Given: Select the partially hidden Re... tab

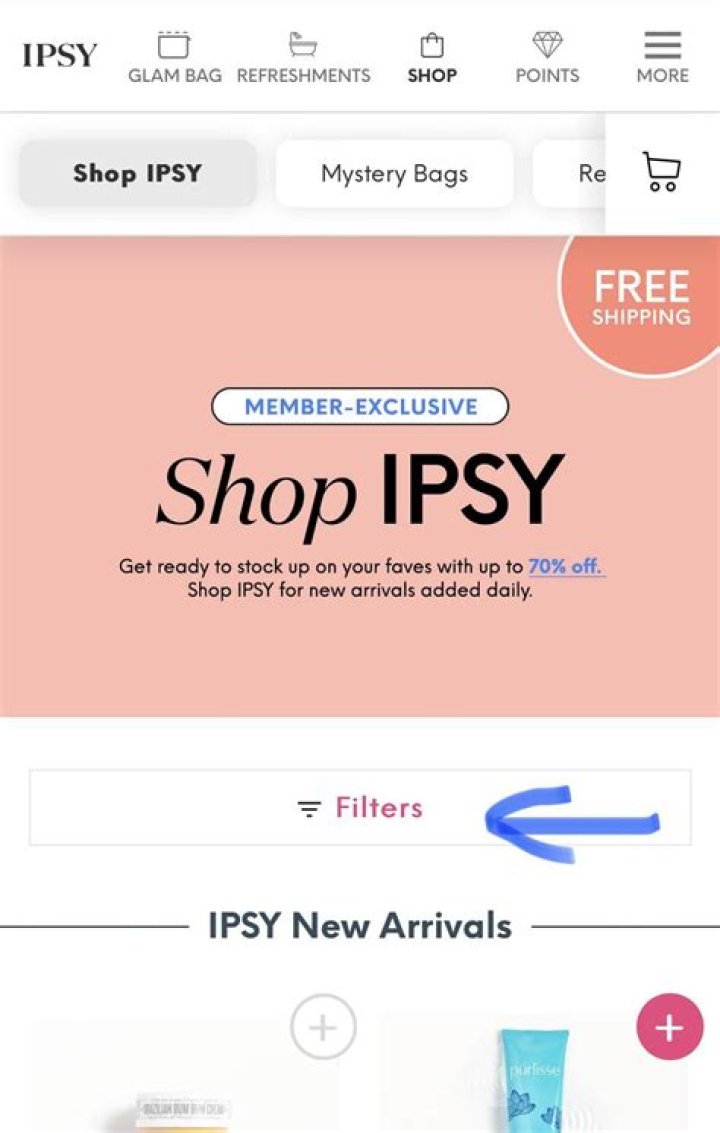Looking at the screenshot, I should pos(570,173).
